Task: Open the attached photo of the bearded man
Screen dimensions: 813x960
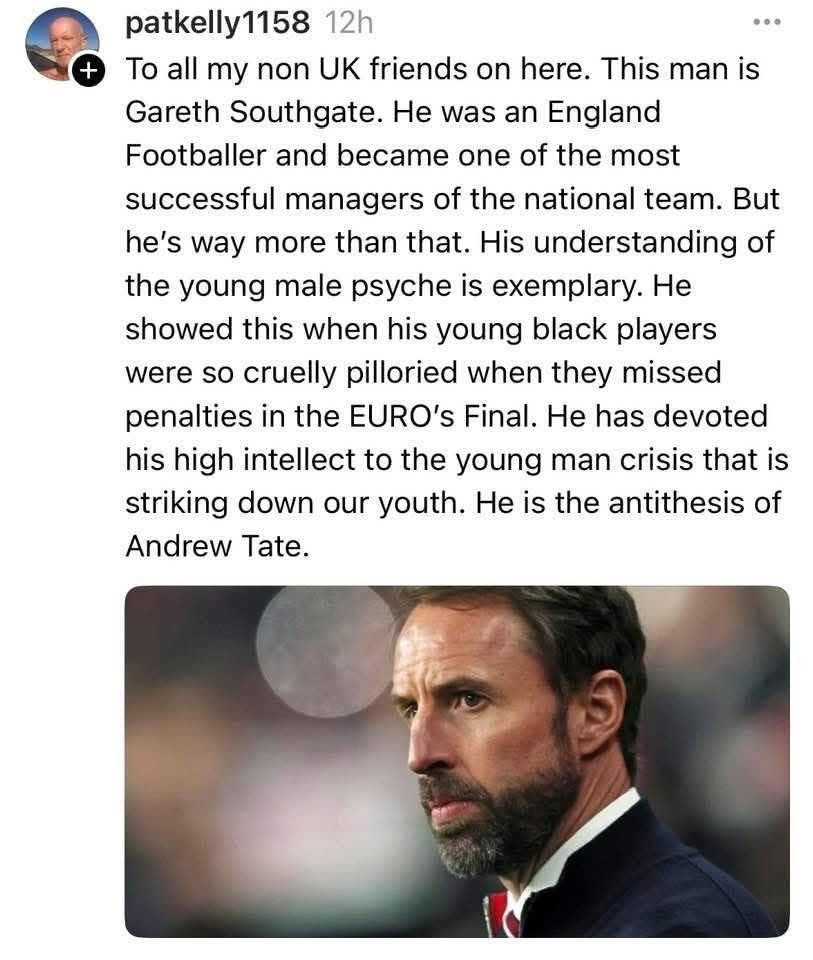Action: 457,761
